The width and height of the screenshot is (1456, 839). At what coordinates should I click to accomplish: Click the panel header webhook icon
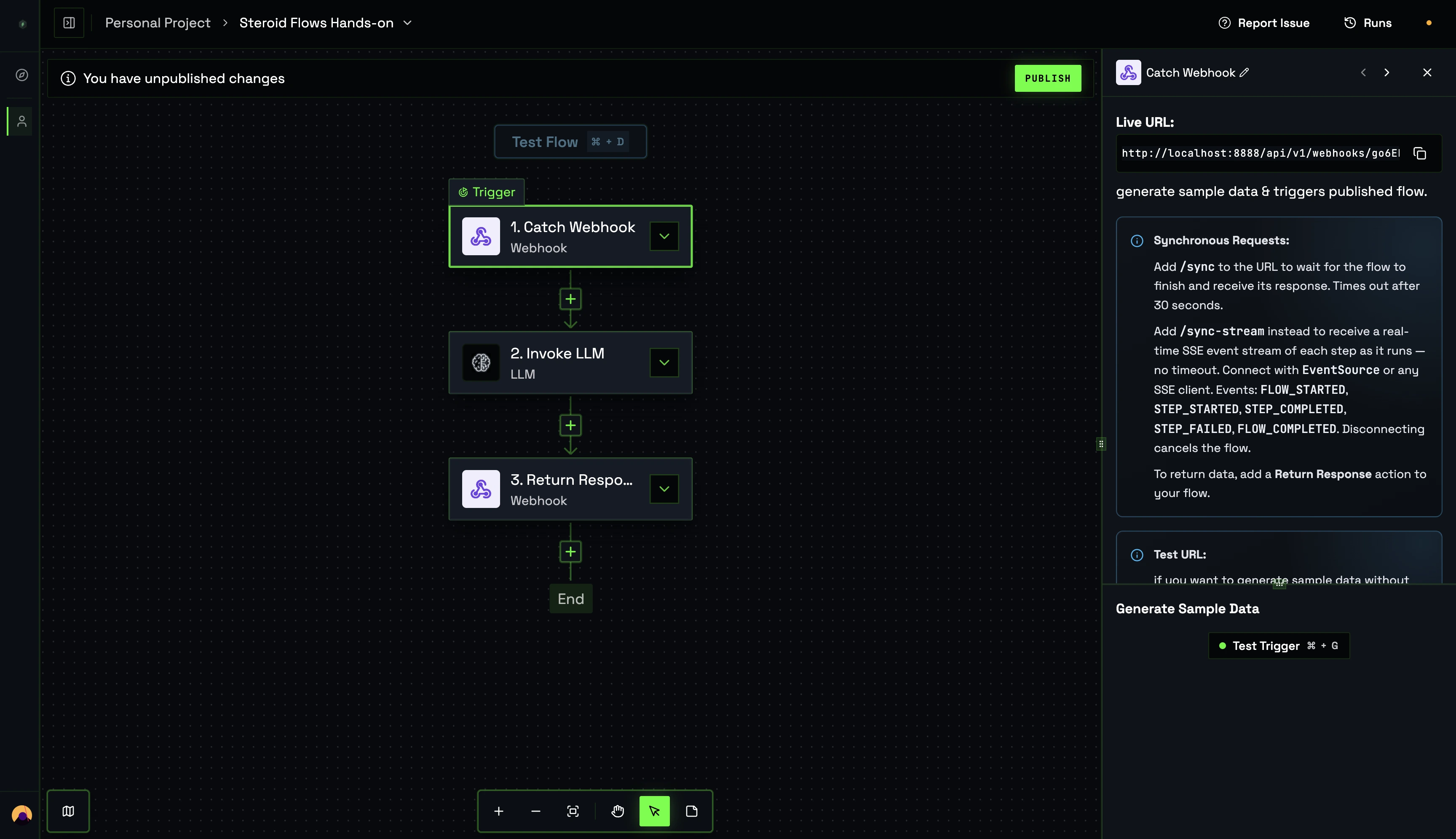[1128, 72]
